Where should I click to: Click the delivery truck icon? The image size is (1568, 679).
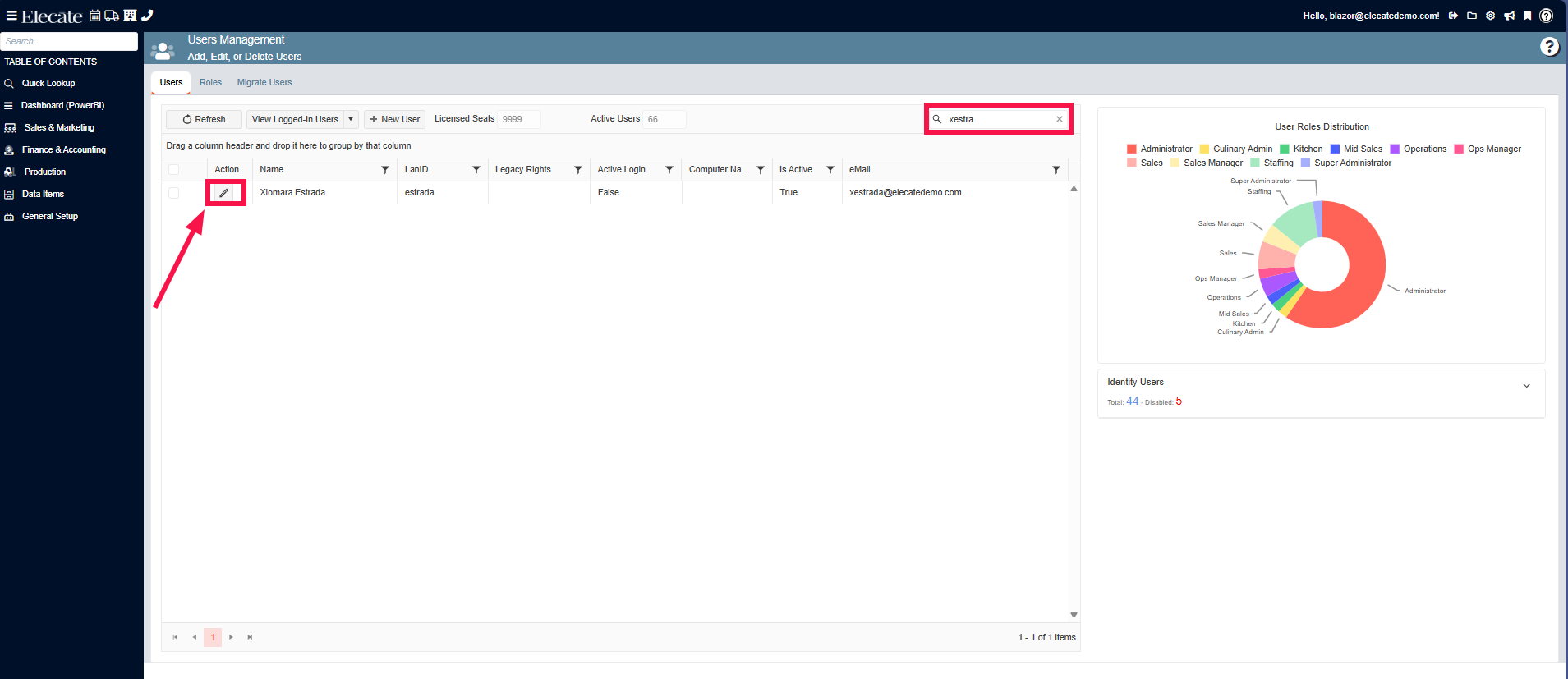[x=112, y=16]
